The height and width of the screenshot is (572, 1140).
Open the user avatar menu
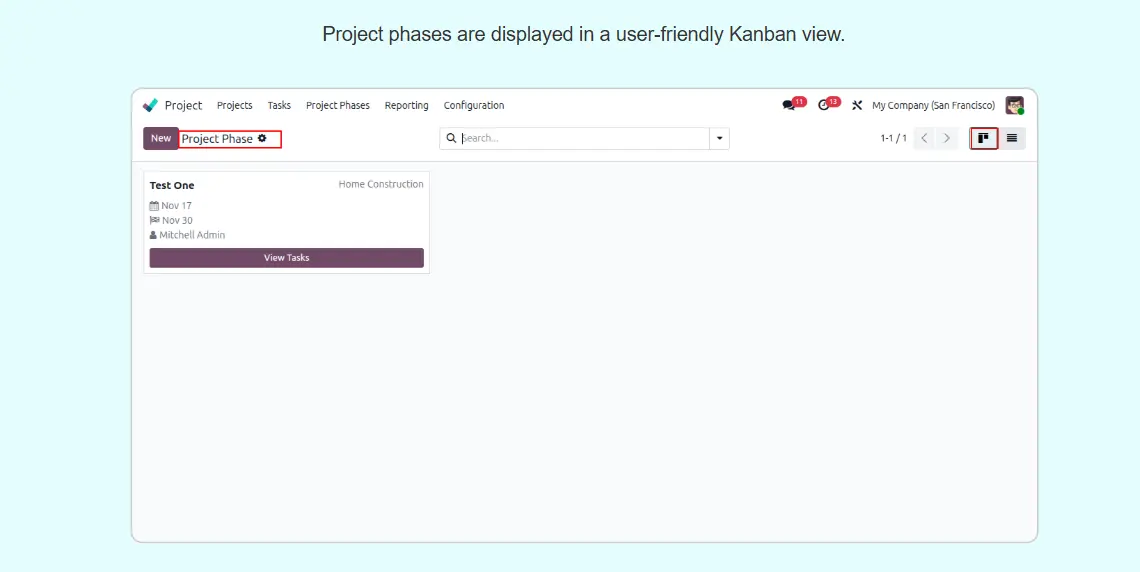point(1014,105)
